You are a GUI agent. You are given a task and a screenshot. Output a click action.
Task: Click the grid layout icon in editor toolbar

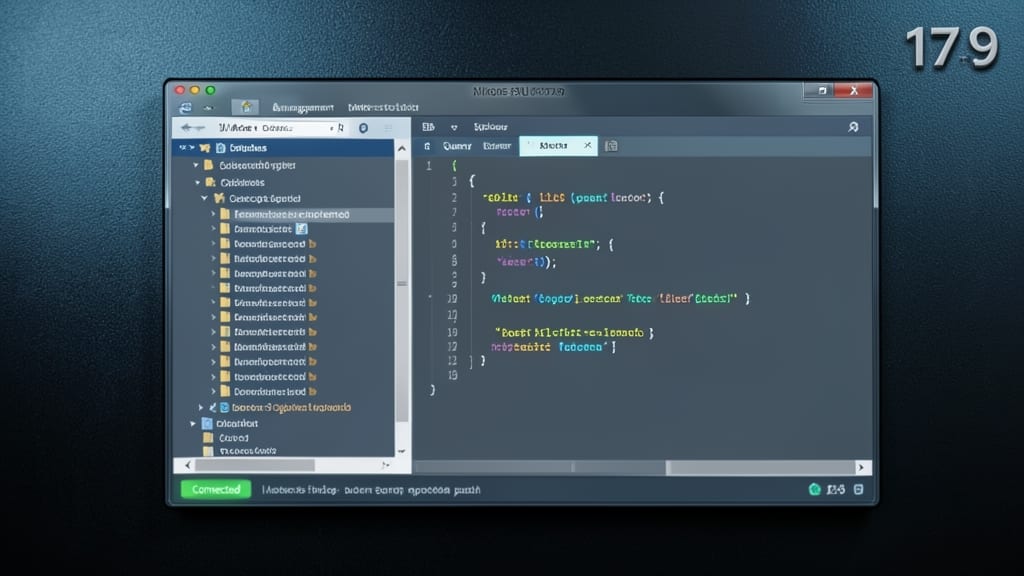(428, 127)
